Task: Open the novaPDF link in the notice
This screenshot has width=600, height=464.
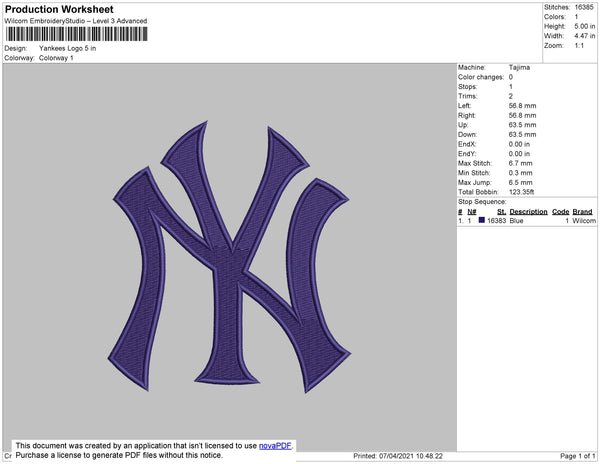Action: point(275,446)
